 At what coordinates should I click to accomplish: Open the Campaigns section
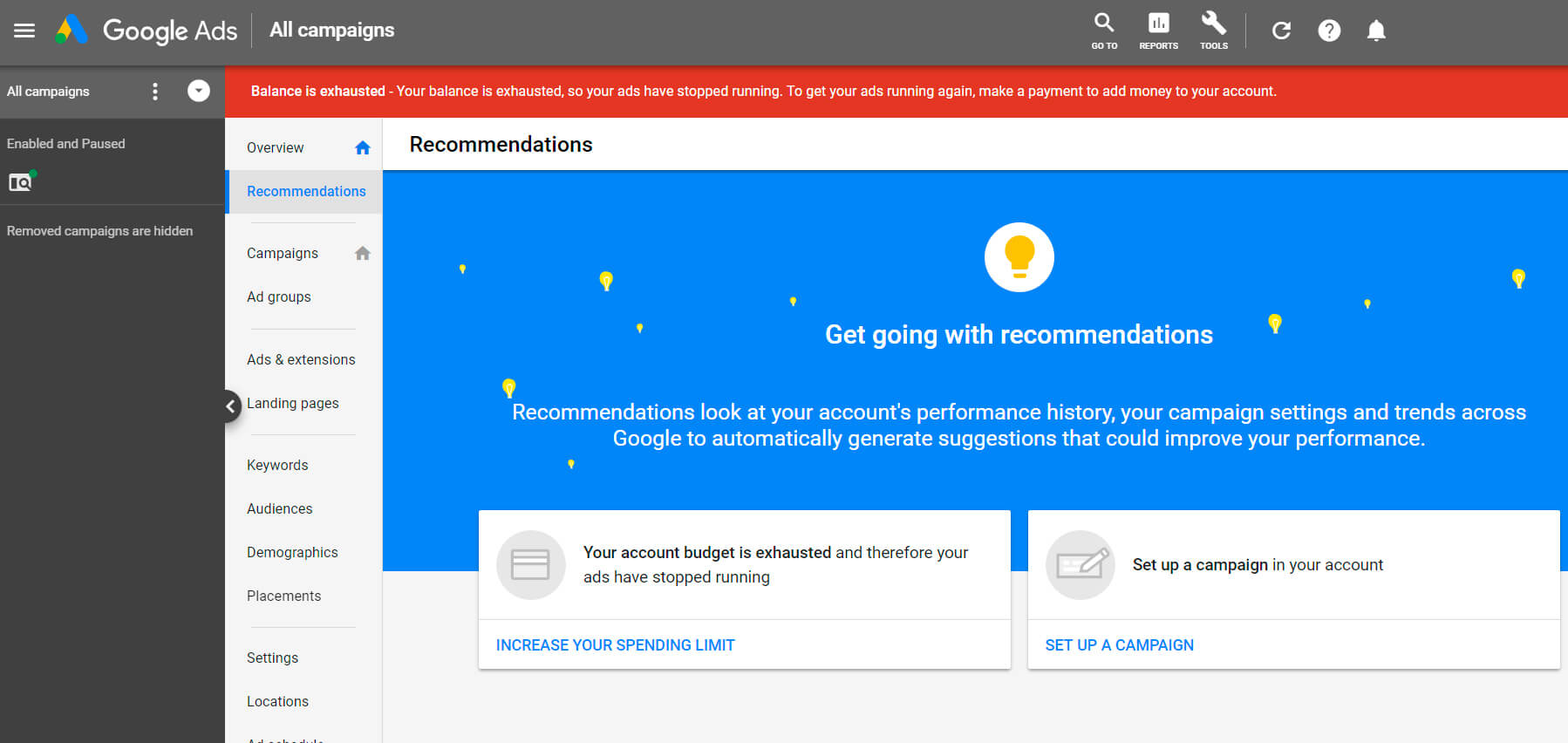tap(283, 254)
